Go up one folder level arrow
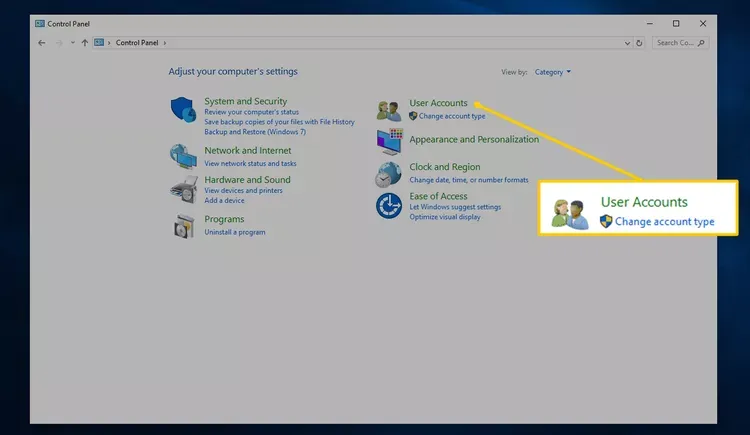Screen dimensions: 750x435 tap(84, 43)
